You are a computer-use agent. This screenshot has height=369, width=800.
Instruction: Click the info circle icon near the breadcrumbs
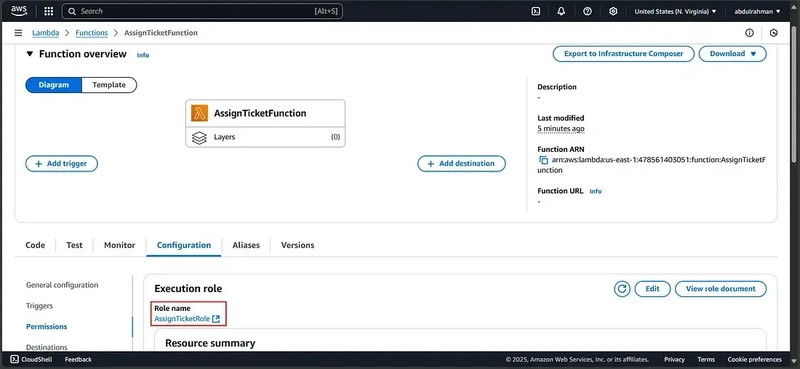point(749,33)
